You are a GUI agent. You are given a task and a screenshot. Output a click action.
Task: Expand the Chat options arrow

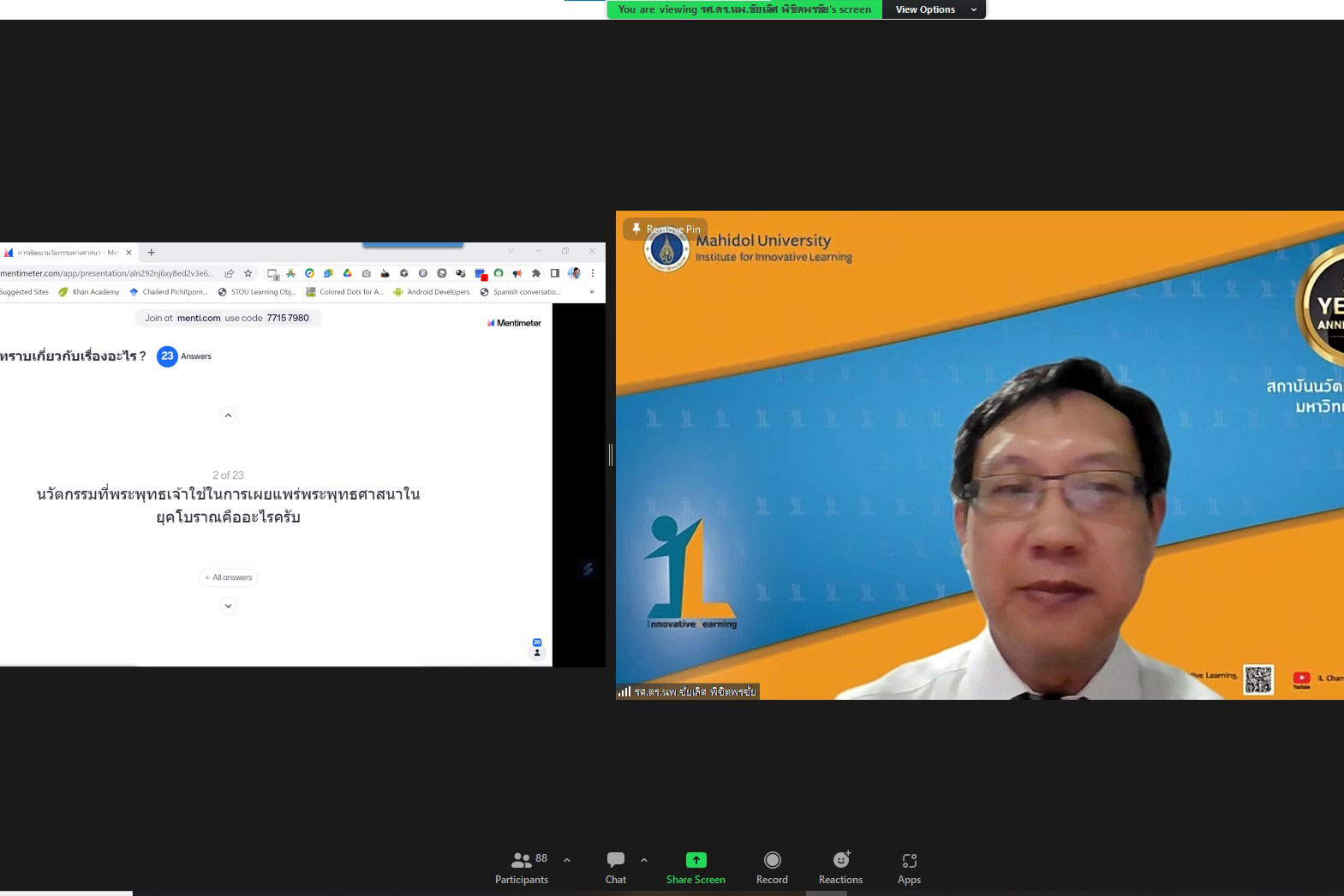click(644, 860)
